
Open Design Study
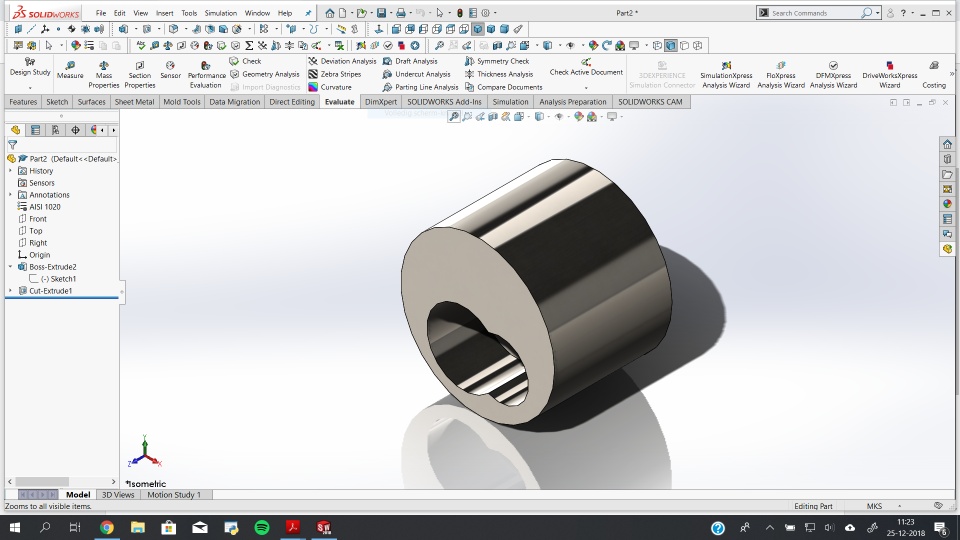coord(30,67)
